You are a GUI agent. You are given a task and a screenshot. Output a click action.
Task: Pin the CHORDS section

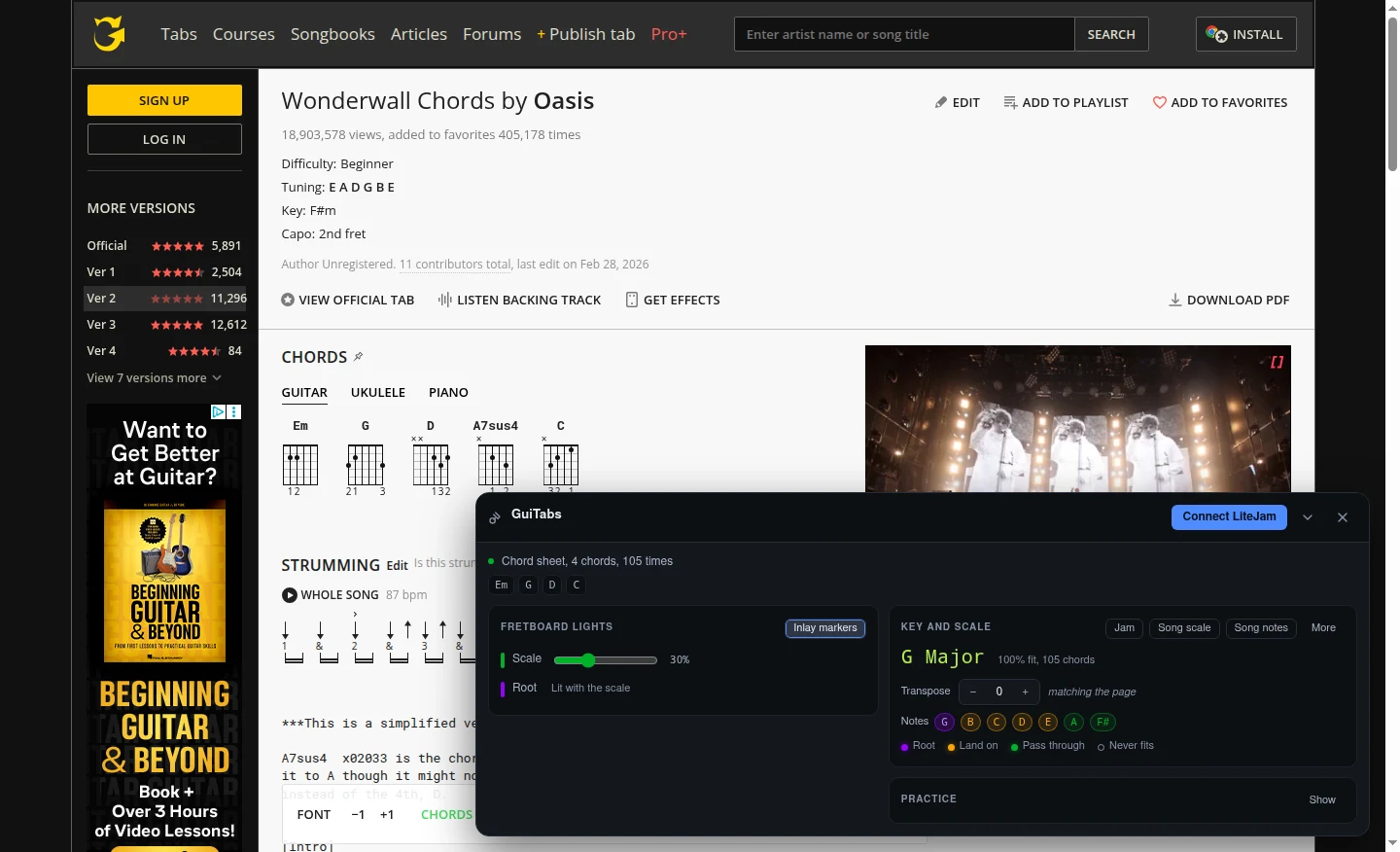[x=358, y=357]
